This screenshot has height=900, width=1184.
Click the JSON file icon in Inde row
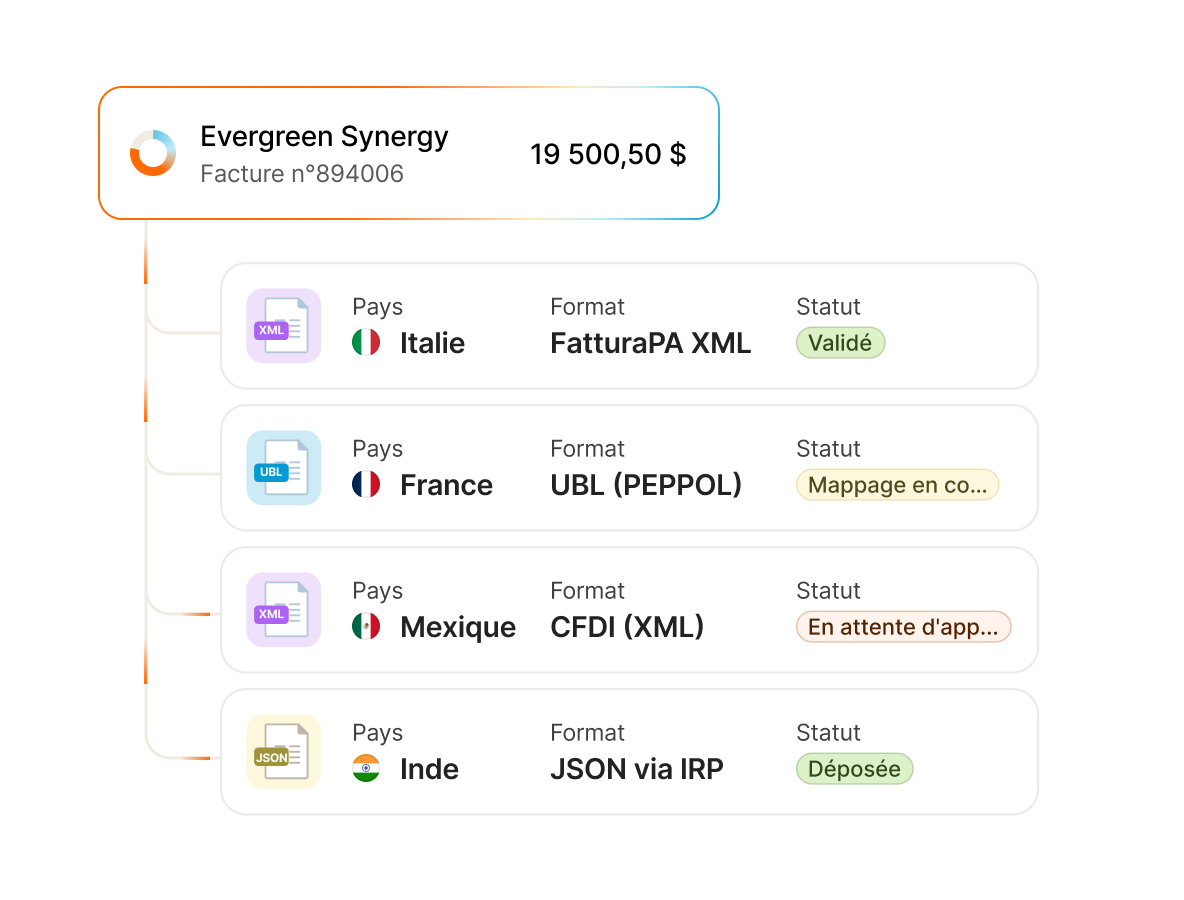point(284,752)
